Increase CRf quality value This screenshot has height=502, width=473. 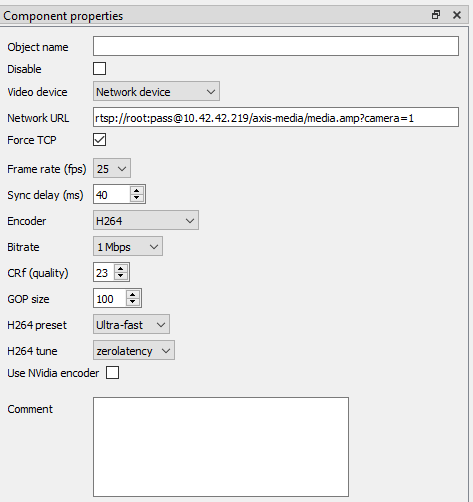(121, 269)
